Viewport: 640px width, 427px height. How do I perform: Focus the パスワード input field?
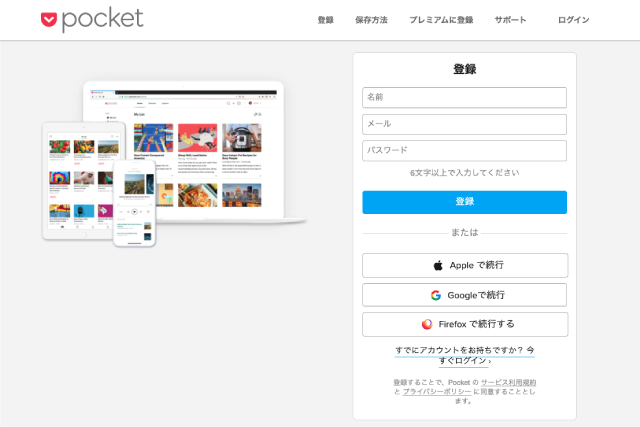point(464,151)
